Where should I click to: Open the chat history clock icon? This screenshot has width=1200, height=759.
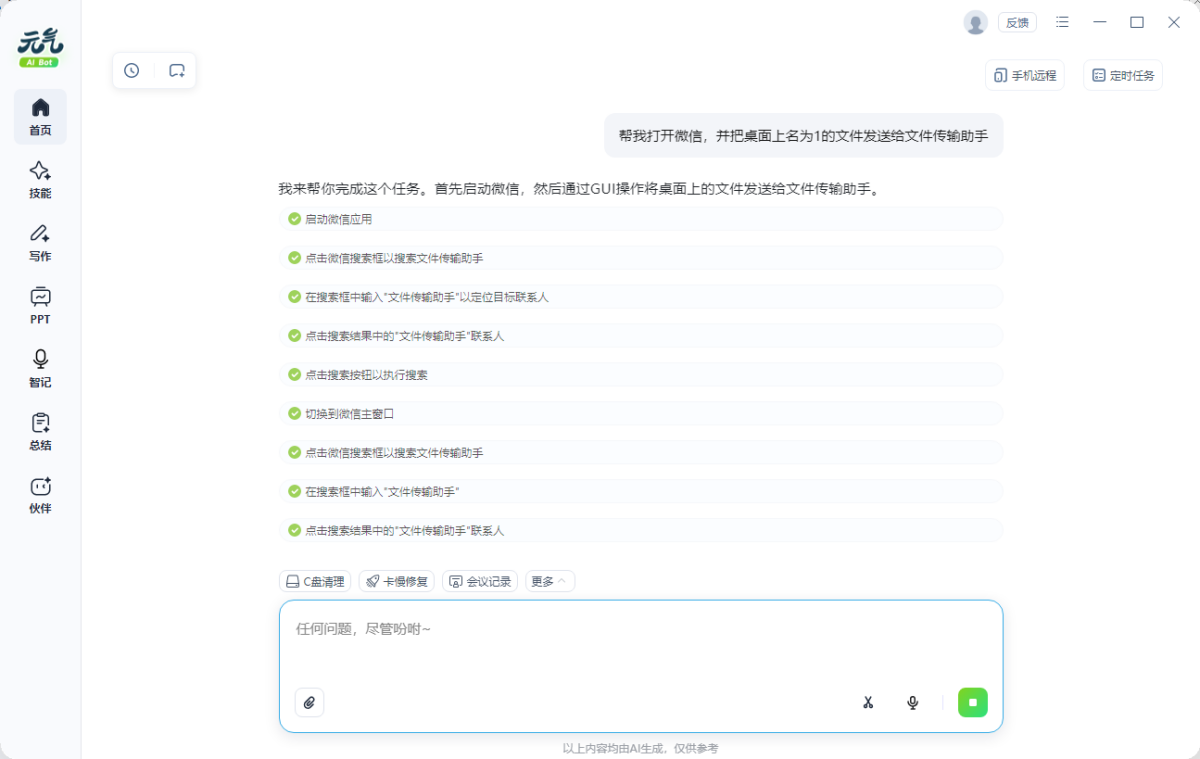[131, 70]
